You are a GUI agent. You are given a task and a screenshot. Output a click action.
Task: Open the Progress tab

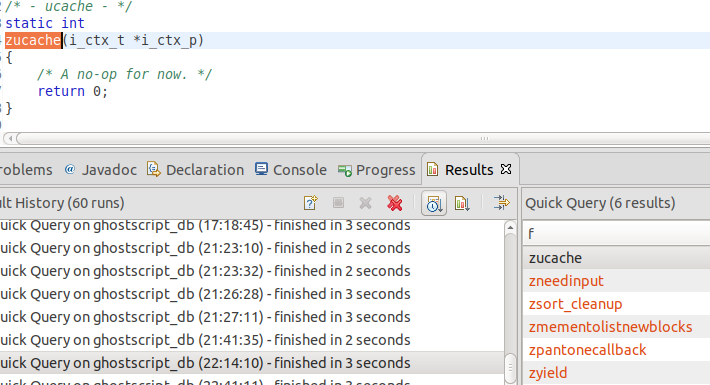pyautogui.click(x=385, y=170)
